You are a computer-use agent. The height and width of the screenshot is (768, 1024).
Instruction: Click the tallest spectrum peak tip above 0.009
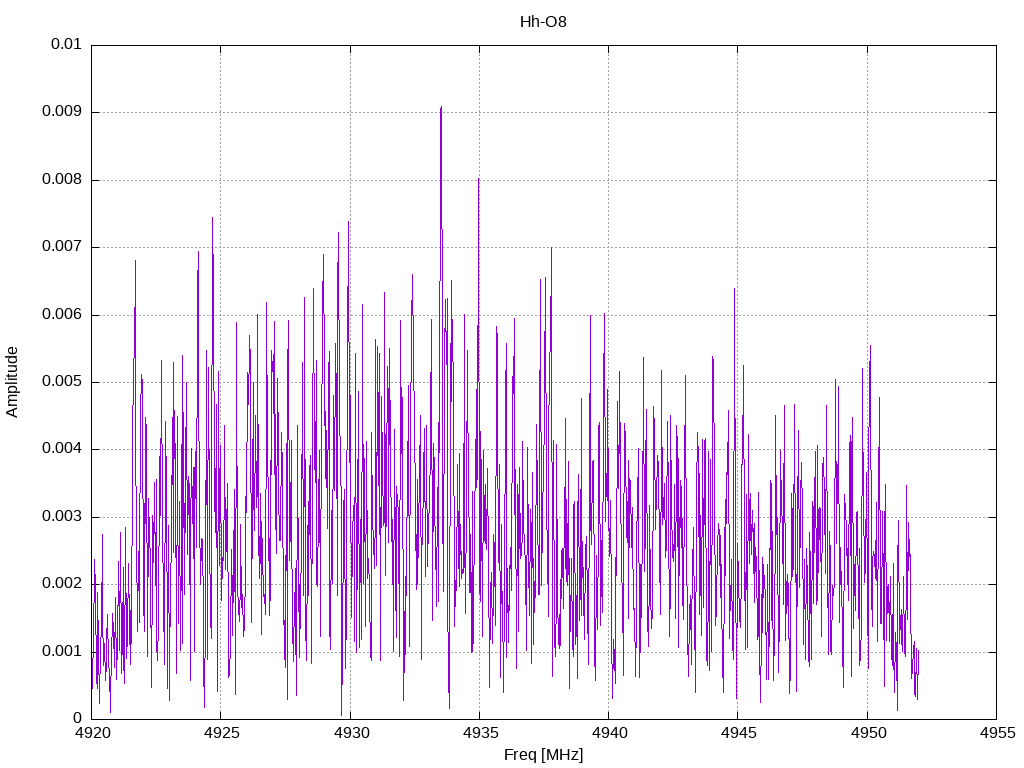(x=440, y=107)
